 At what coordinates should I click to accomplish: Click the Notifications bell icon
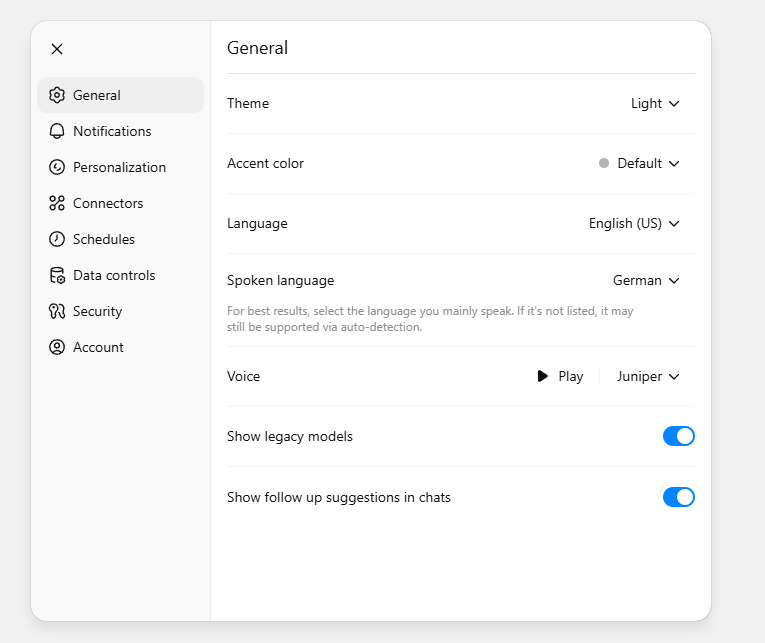[x=57, y=131]
